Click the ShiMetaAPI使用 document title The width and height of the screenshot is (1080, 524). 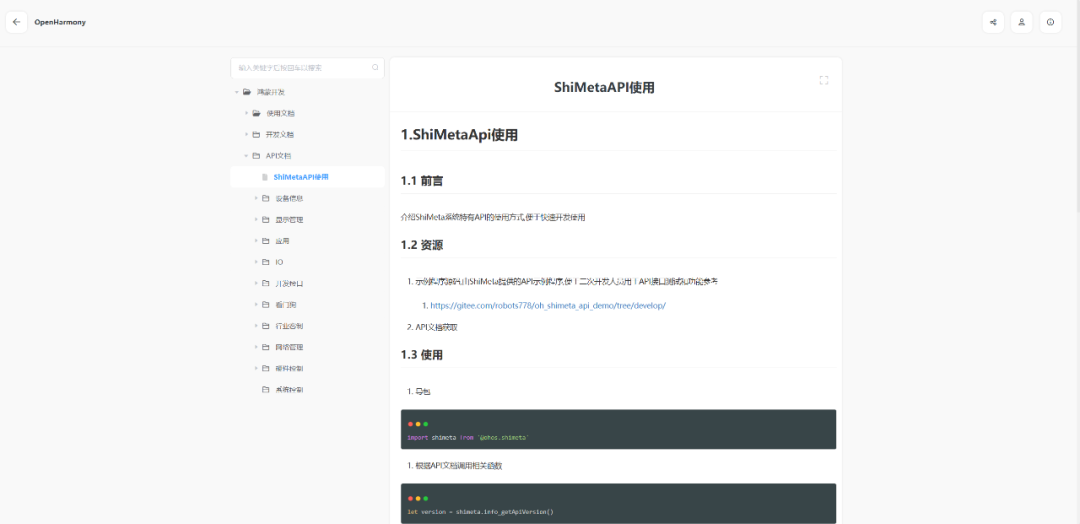coord(604,87)
